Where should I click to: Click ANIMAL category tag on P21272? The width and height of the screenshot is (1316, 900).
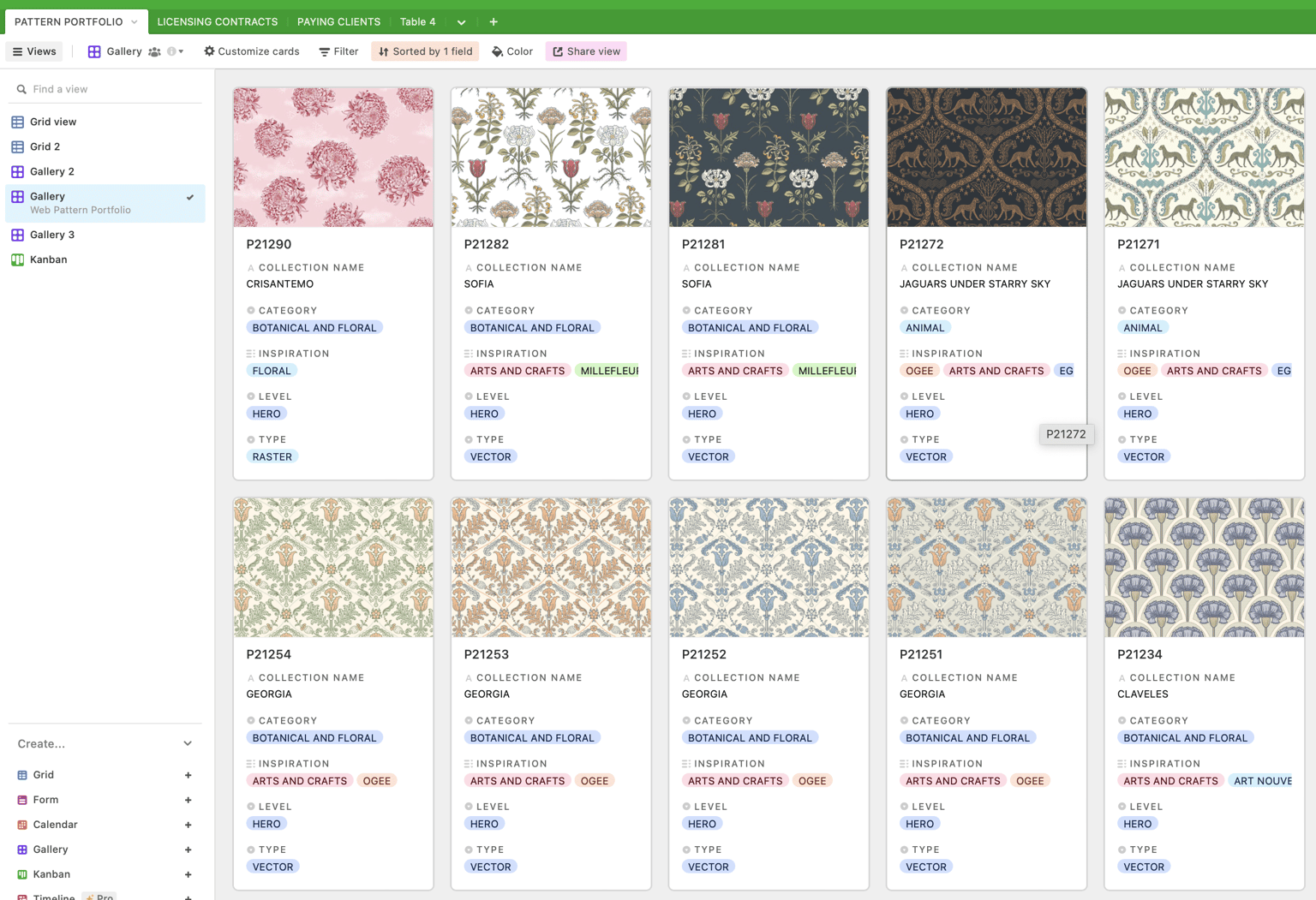click(925, 328)
